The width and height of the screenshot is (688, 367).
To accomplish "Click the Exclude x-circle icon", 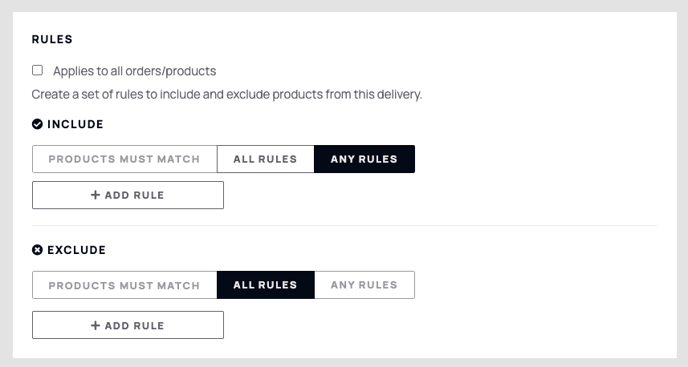I will point(37,250).
